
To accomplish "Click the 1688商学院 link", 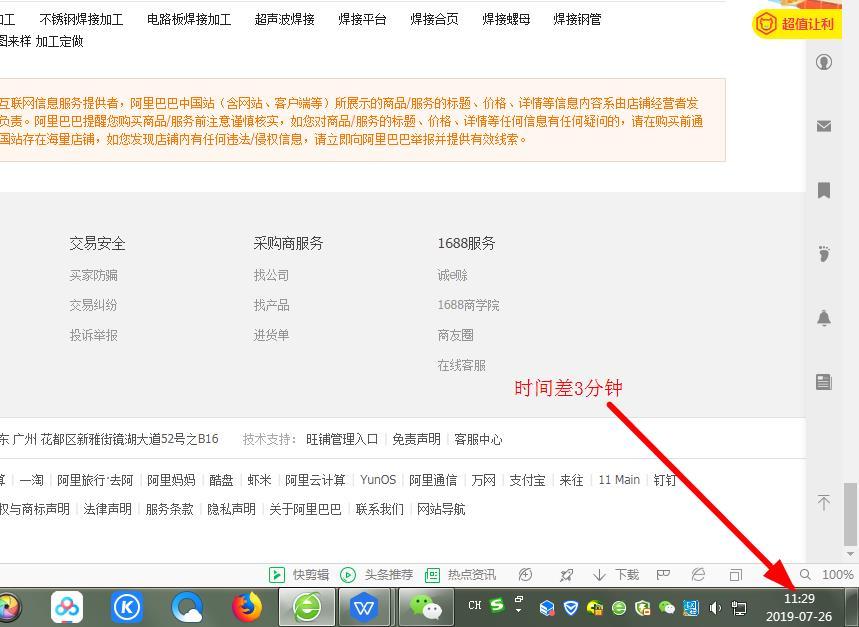I will tap(468, 305).
